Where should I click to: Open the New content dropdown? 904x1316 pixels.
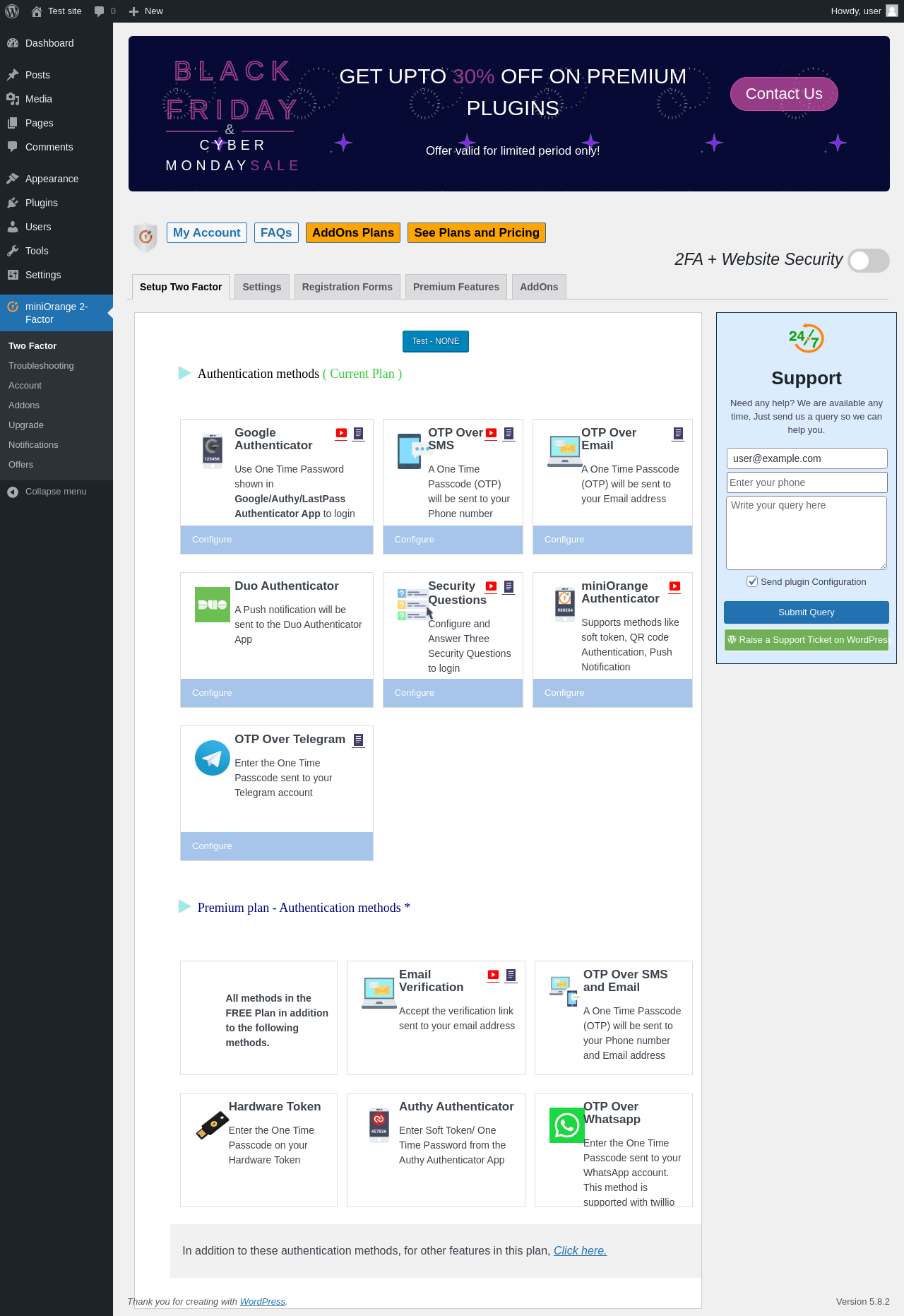point(146,11)
